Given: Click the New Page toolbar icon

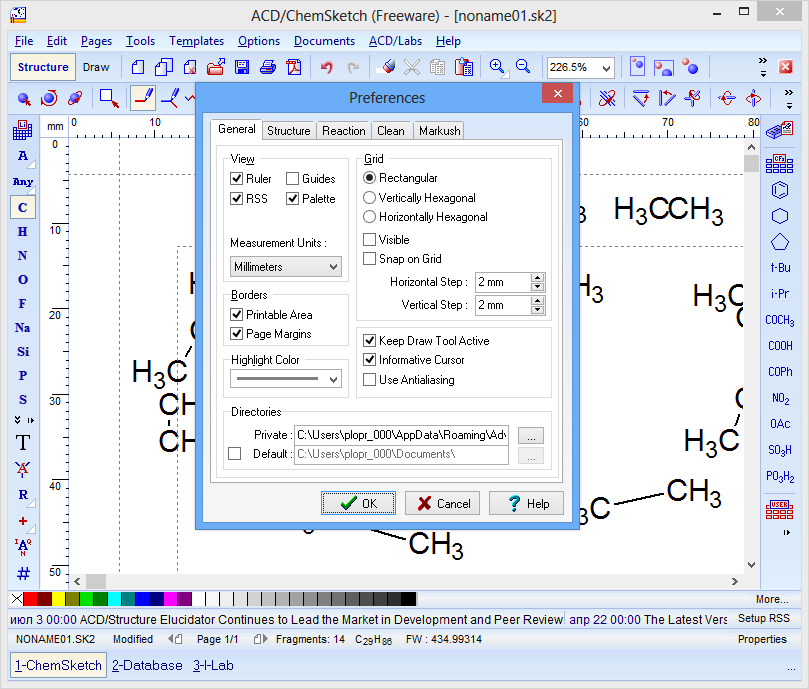Looking at the screenshot, I should coord(138,67).
